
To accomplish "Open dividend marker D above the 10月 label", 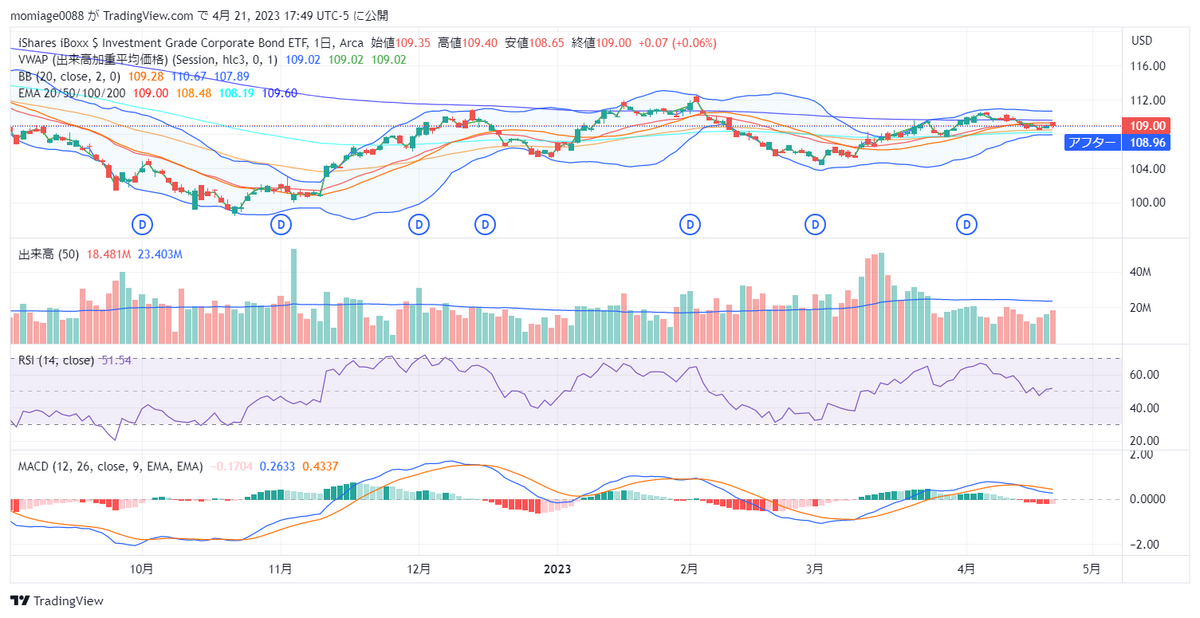I will click(x=143, y=225).
